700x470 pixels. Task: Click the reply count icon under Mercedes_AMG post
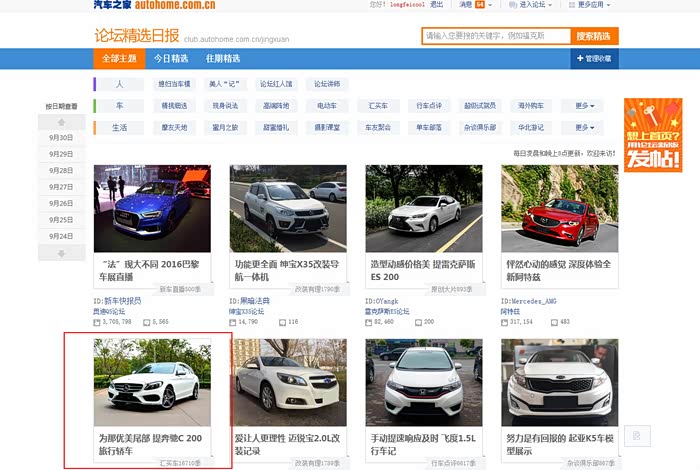(x=554, y=322)
